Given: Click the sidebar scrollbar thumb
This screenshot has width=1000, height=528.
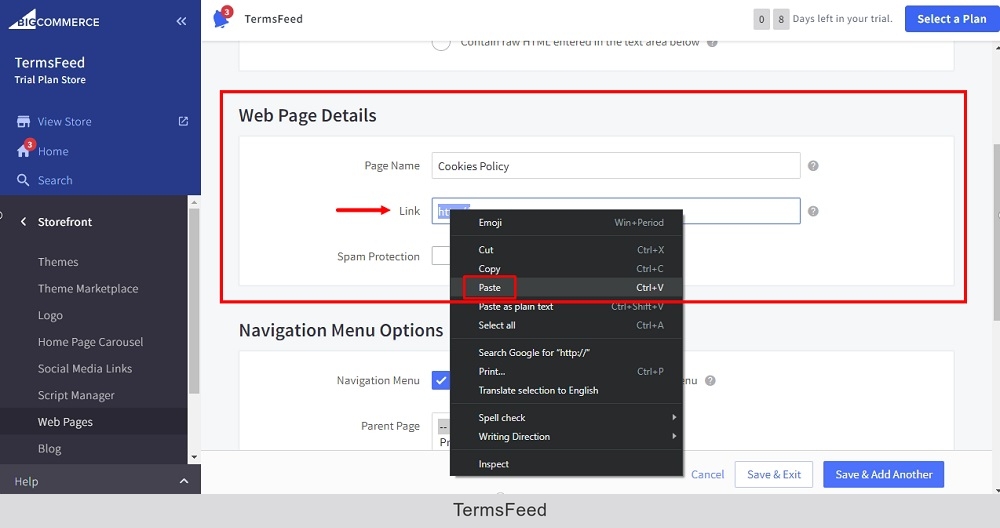Looking at the screenshot, I should [194, 300].
